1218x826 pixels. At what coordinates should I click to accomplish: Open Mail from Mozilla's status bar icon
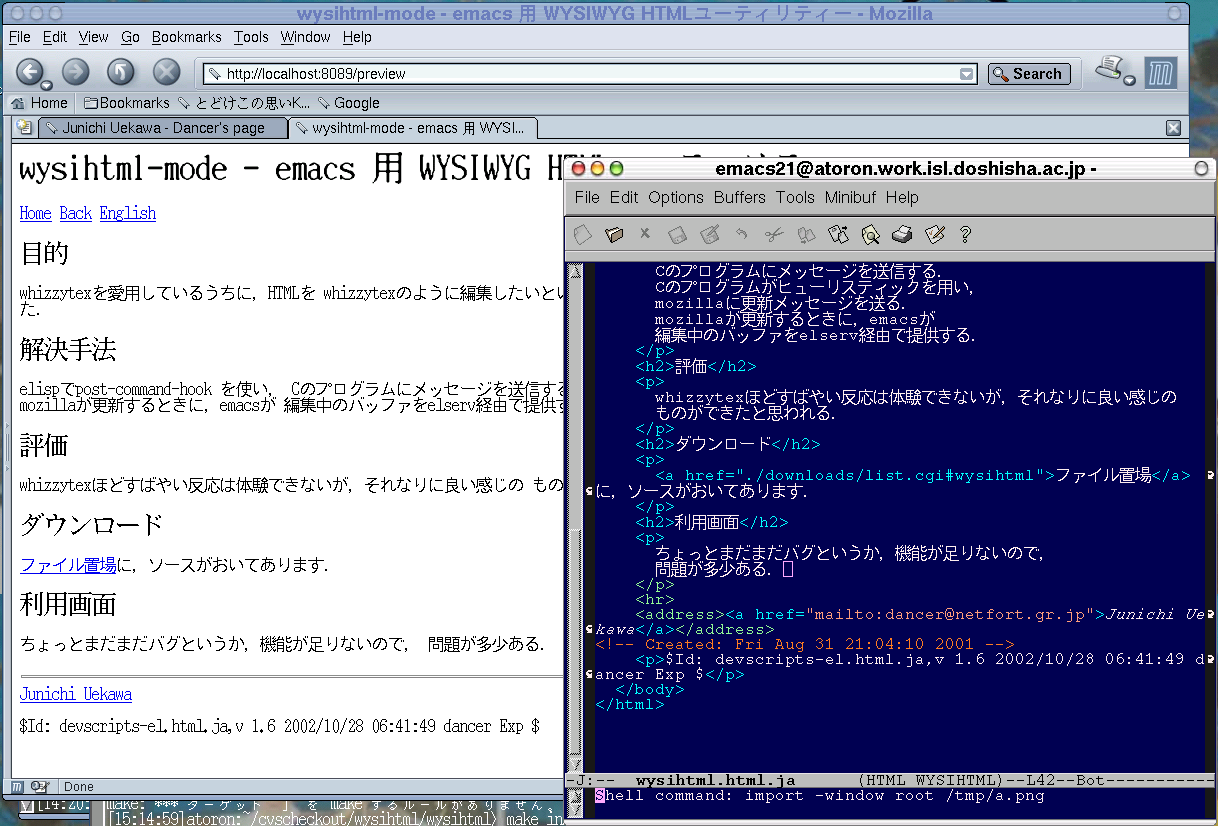point(40,786)
